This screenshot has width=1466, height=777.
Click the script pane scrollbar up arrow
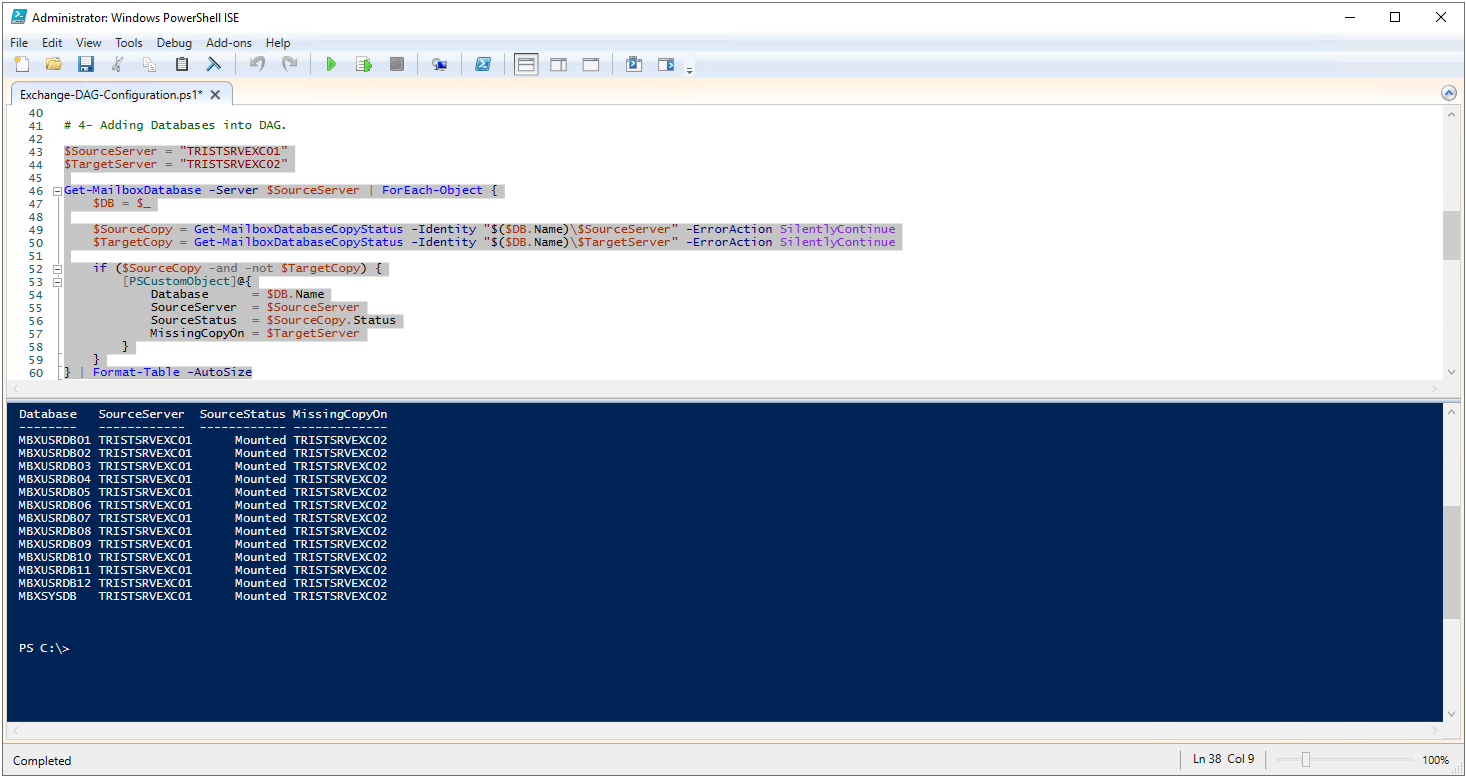tap(1452, 116)
